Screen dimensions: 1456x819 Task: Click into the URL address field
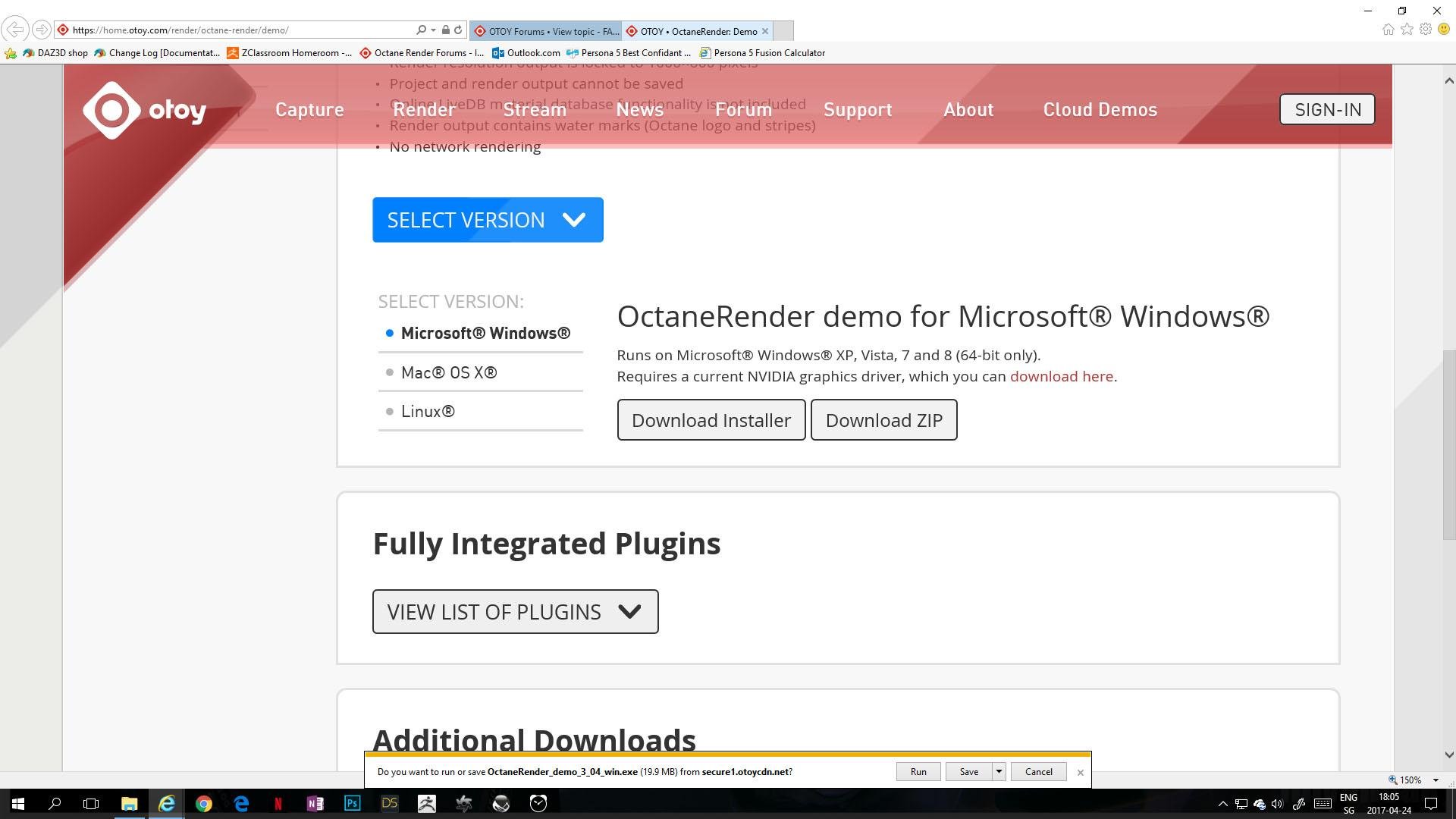pyautogui.click(x=243, y=30)
